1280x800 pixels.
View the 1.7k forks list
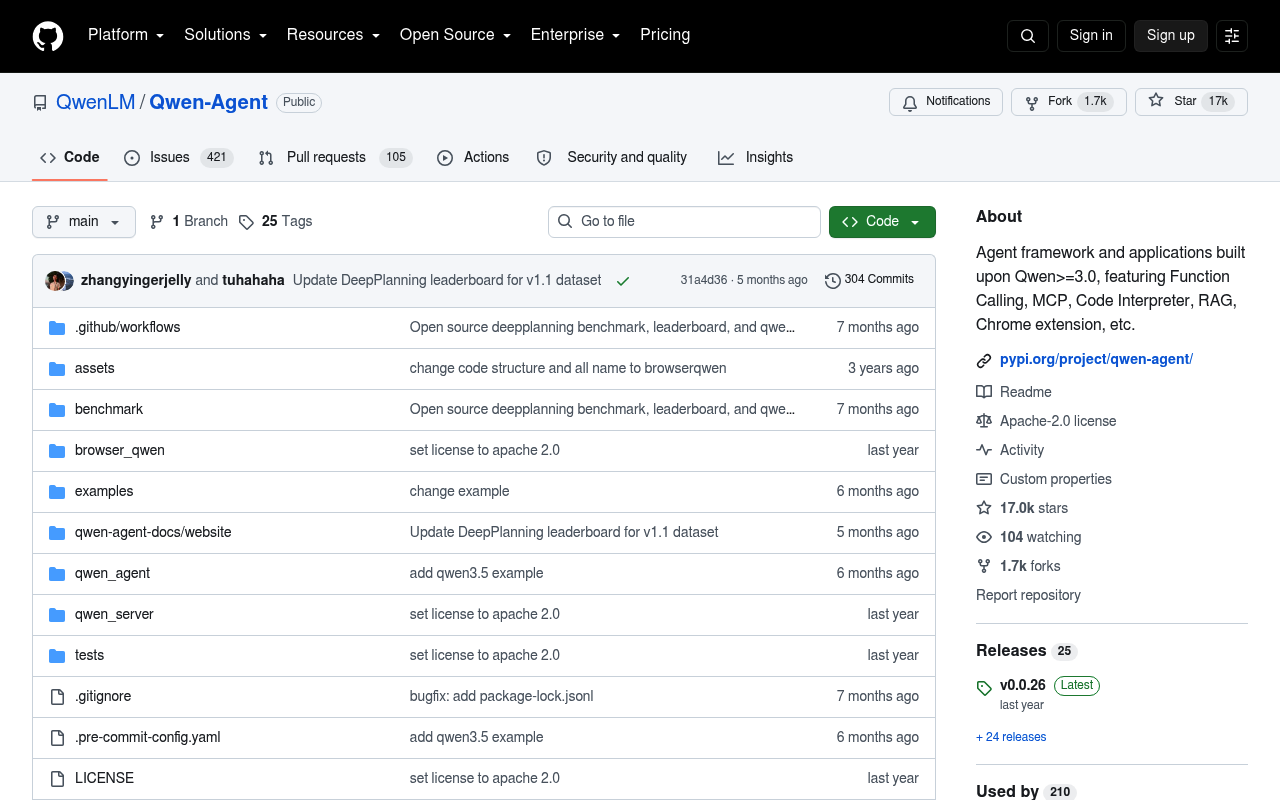click(1018, 567)
